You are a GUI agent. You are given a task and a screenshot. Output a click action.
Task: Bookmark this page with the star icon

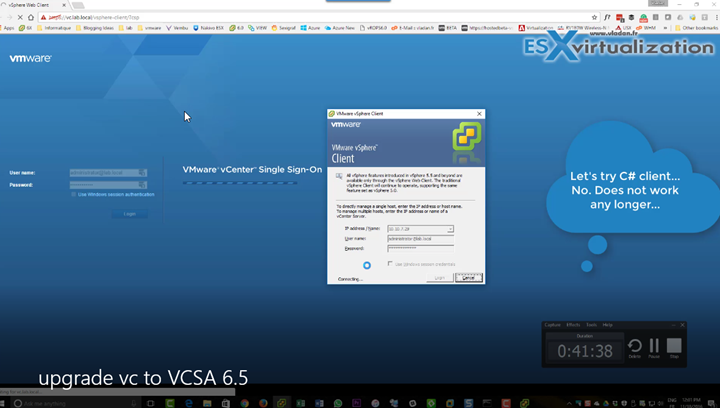coord(594,17)
